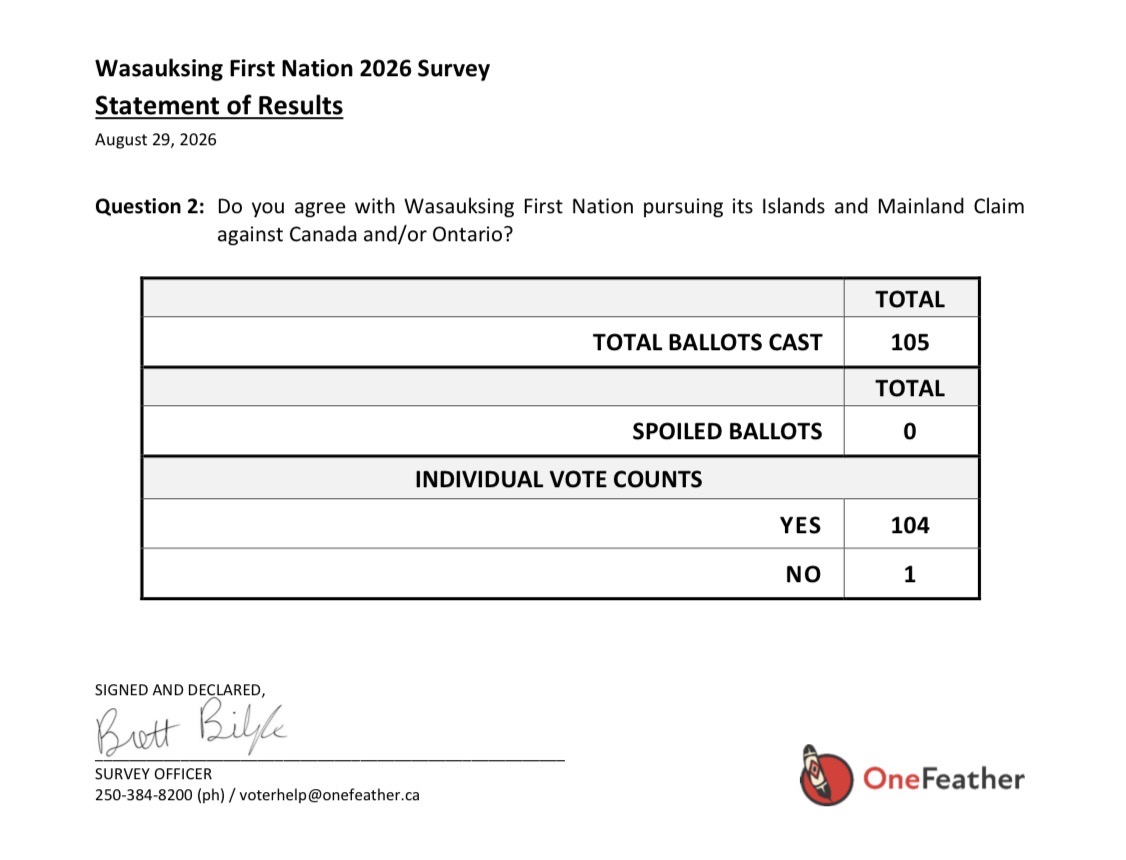1126x860 pixels.
Task: Select the NO vote count 1
Action: tap(910, 574)
